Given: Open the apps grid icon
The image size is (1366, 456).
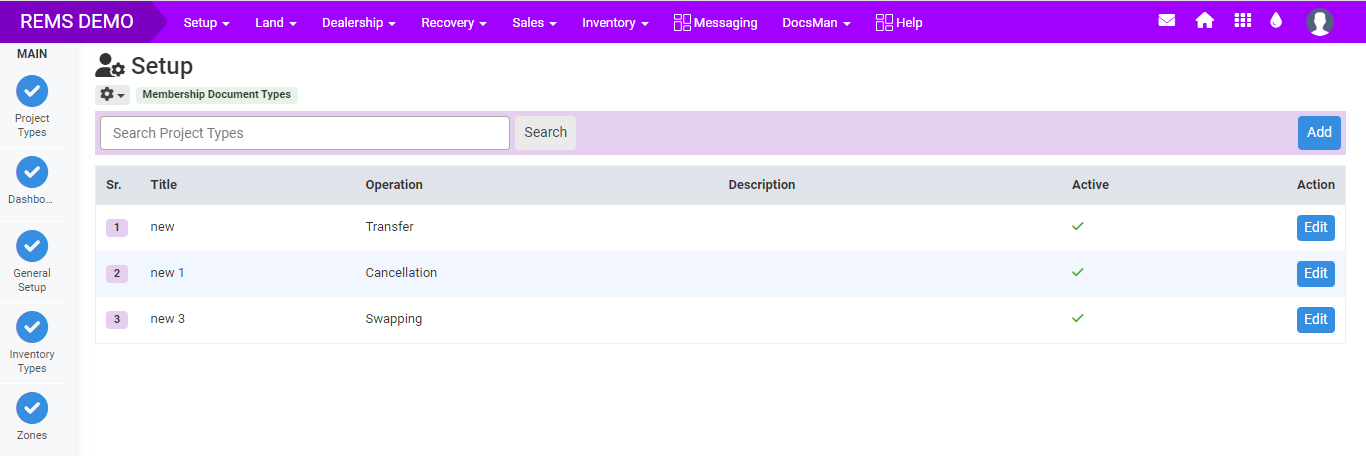Looking at the screenshot, I should pyautogui.click(x=1242, y=21).
